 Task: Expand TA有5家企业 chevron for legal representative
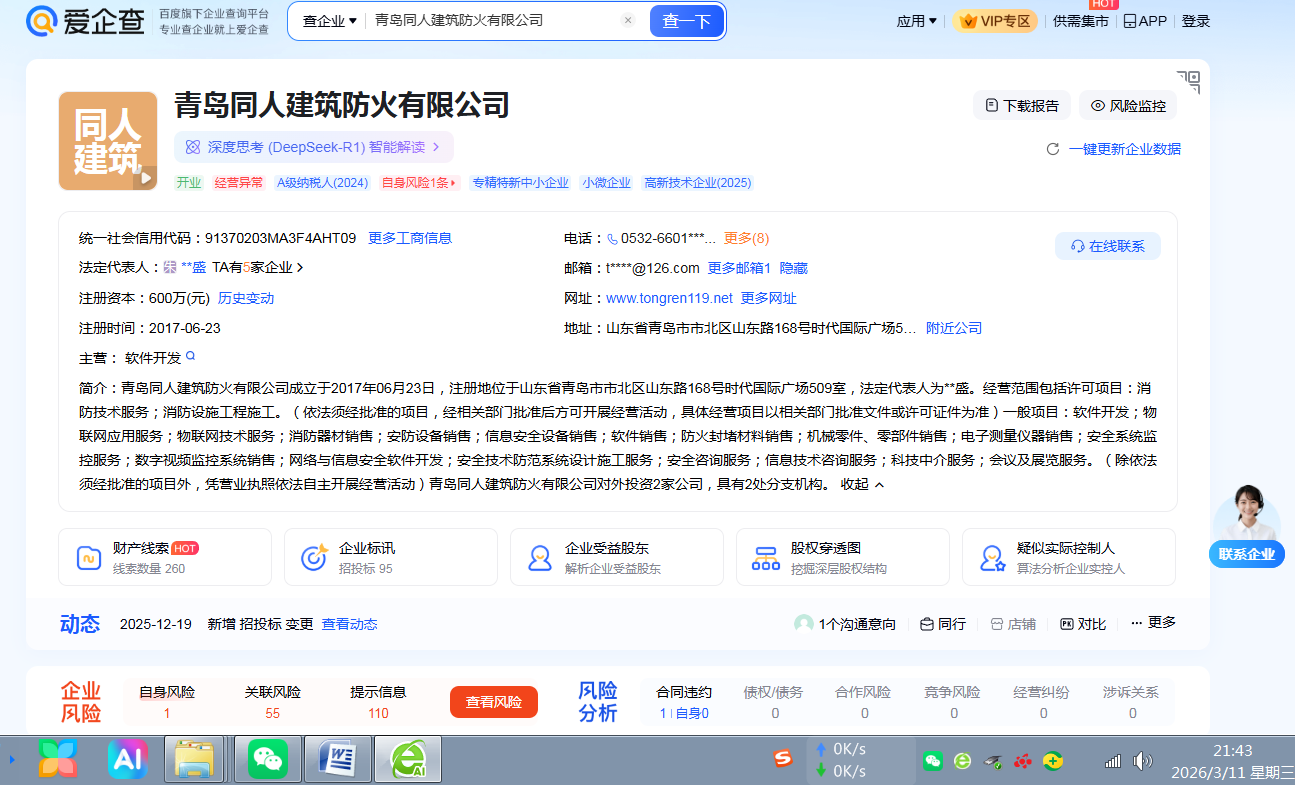click(x=300, y=268)
